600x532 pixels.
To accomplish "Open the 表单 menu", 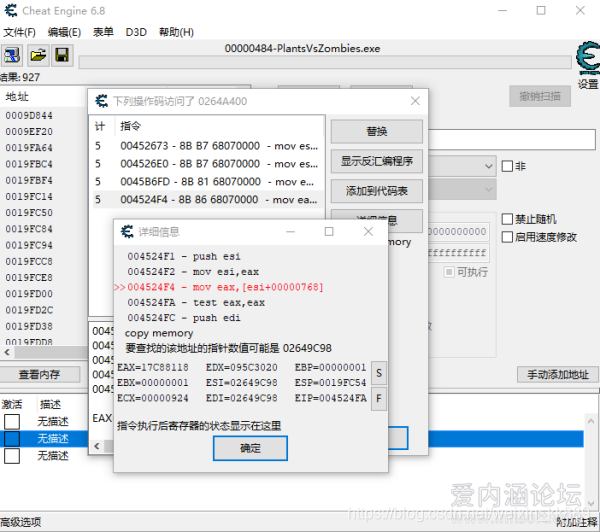I will click(x=103, y=32).
